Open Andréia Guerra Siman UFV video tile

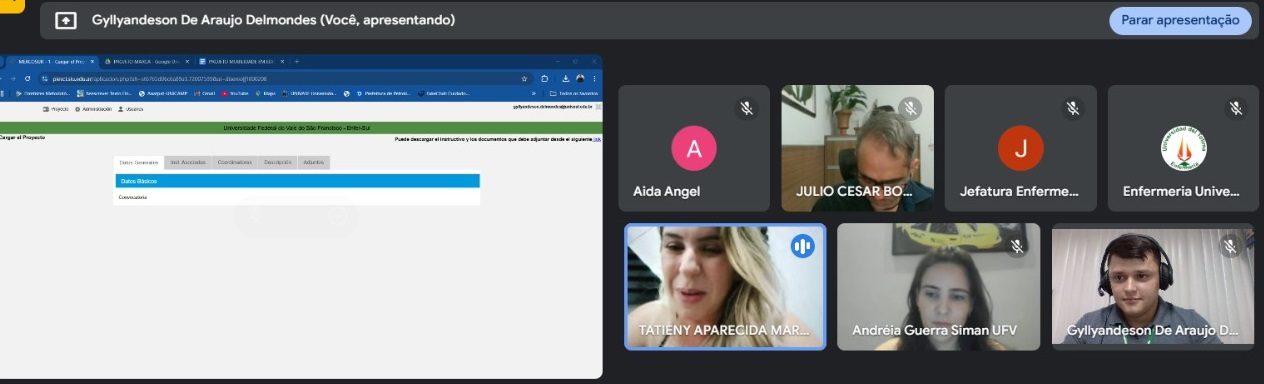coord(939,286)
